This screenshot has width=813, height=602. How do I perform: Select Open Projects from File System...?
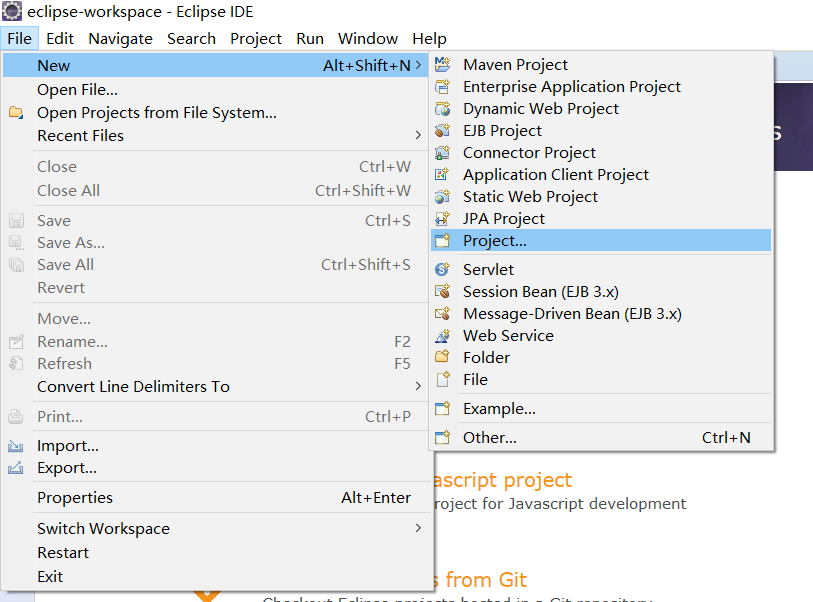[x=215, y=113]
